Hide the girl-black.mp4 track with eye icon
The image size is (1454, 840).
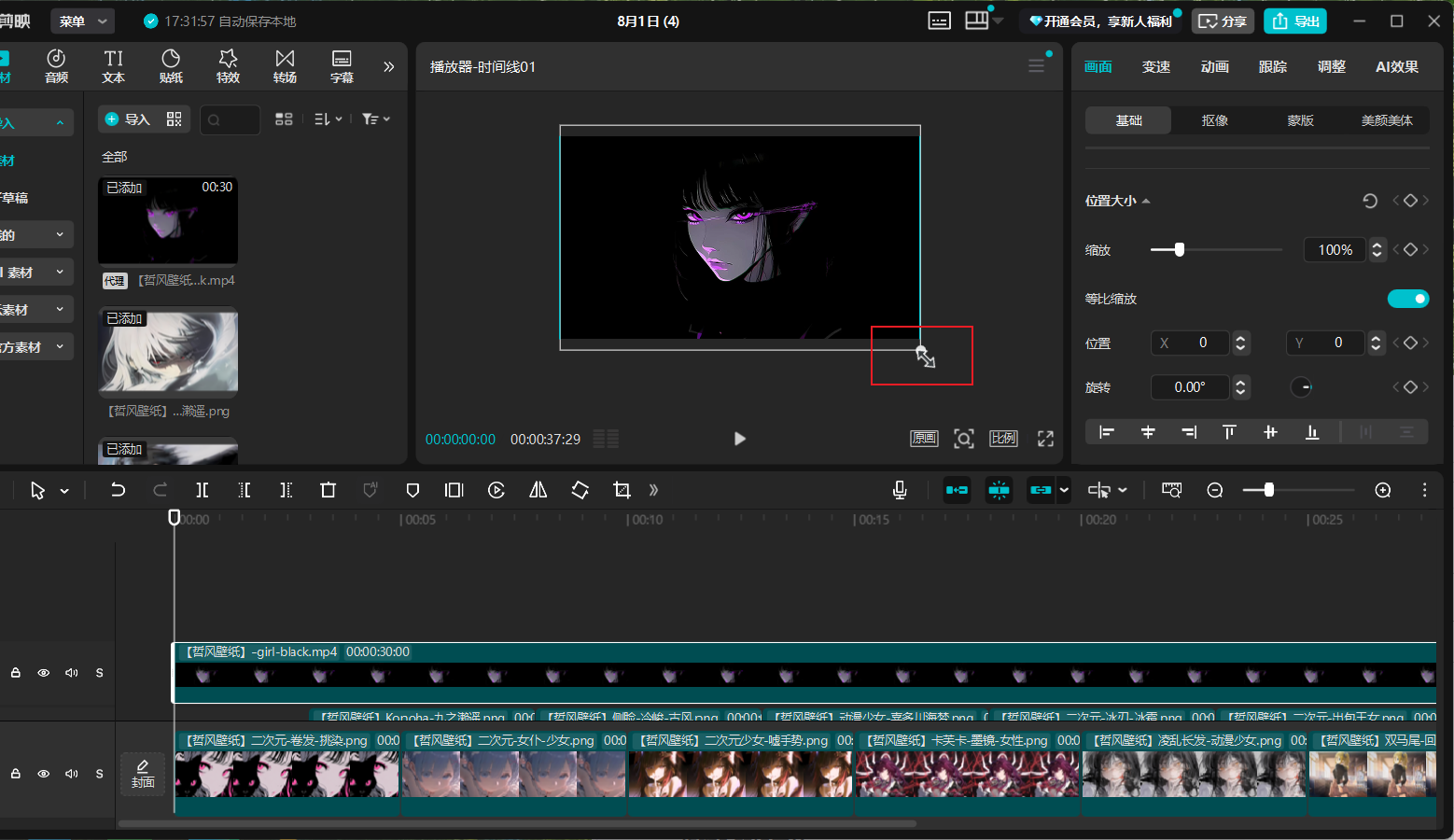click(x=44, y=673)
